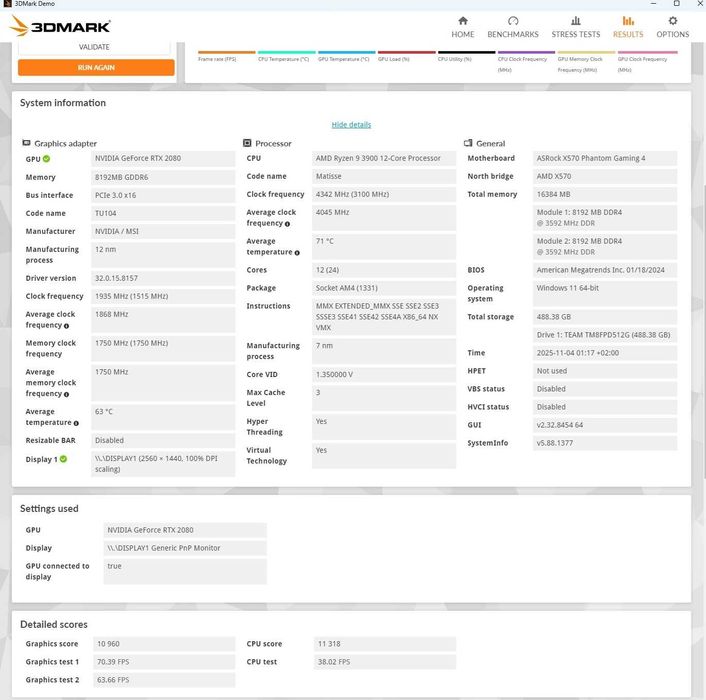Click the Graphics test 1 70.39 FPS value
The height and width of the screenshot is (700, 706).
click(164, 662)
